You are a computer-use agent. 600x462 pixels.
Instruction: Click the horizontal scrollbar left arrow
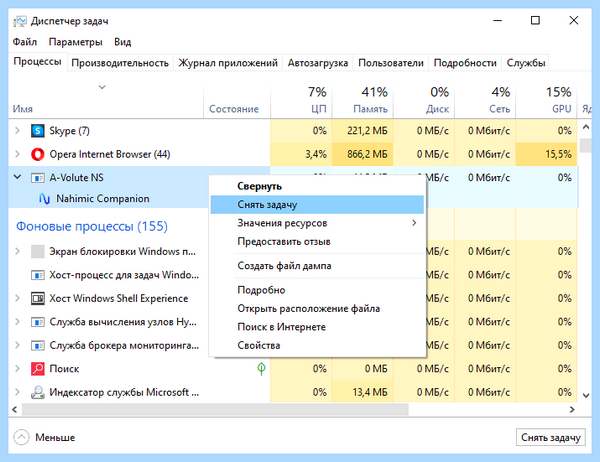point(15,410)
